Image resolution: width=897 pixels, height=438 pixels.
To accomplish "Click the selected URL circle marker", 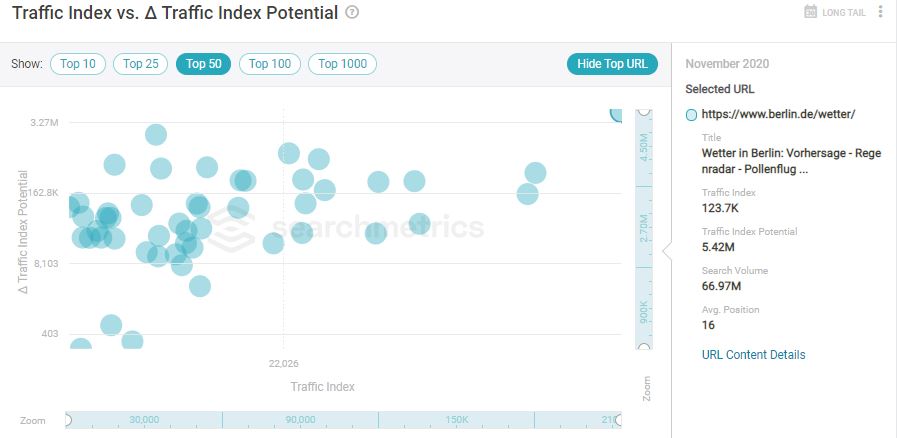I will pyautogui.click(x=691, y=115).
